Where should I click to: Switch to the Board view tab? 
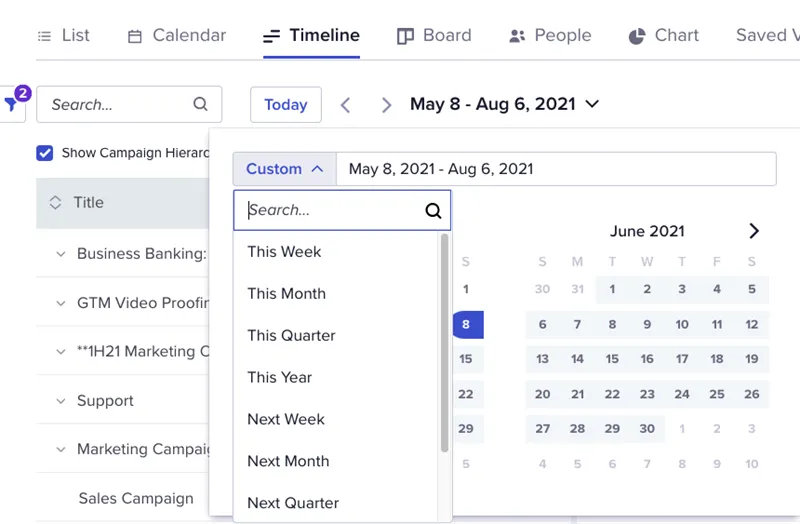click(x=434, y=35)
